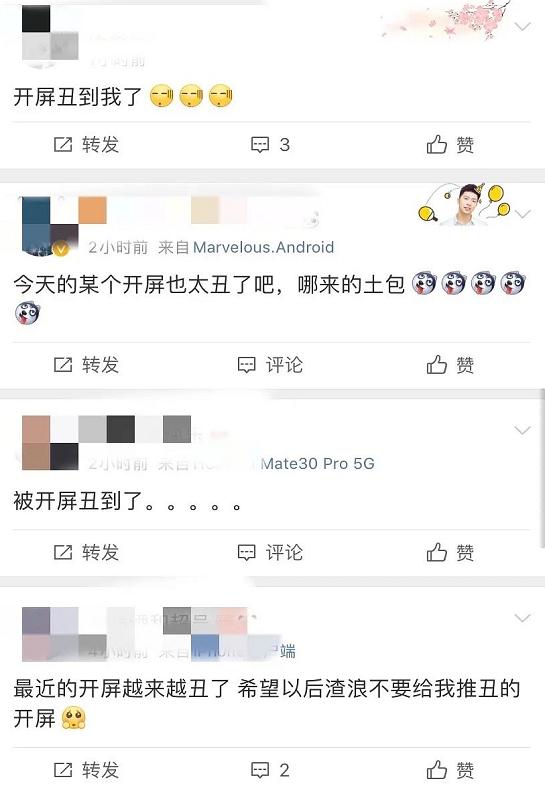Expand the options chevron on the first post

point(523,26)
